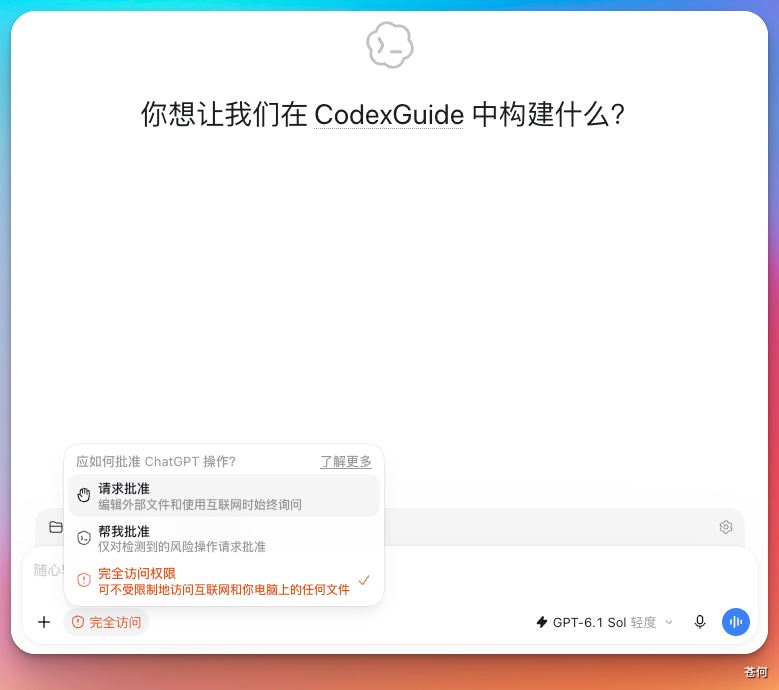This screenshot has height=690, width=779.
Task: Open the settings gear icon
Action: point(726,527)
